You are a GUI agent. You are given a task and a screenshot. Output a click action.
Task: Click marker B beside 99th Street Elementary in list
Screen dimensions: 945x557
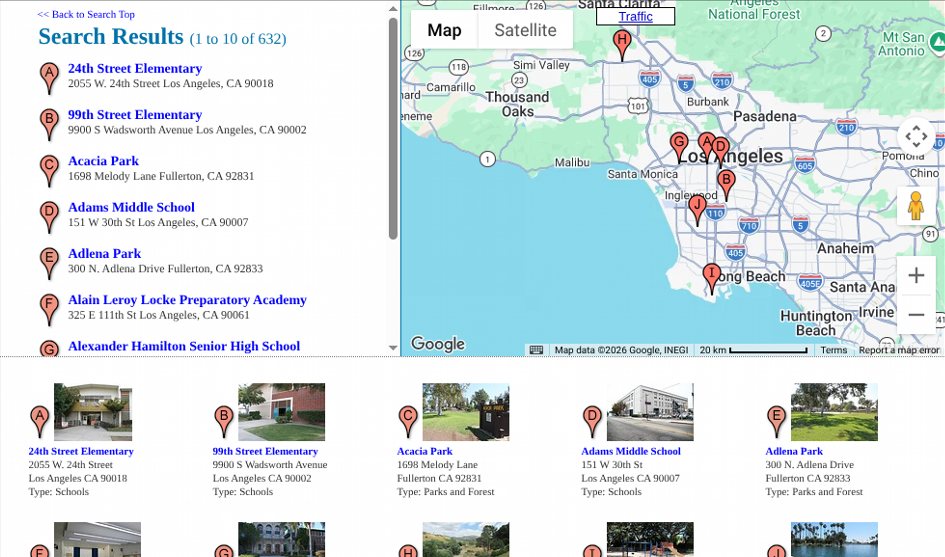[49, 125]
